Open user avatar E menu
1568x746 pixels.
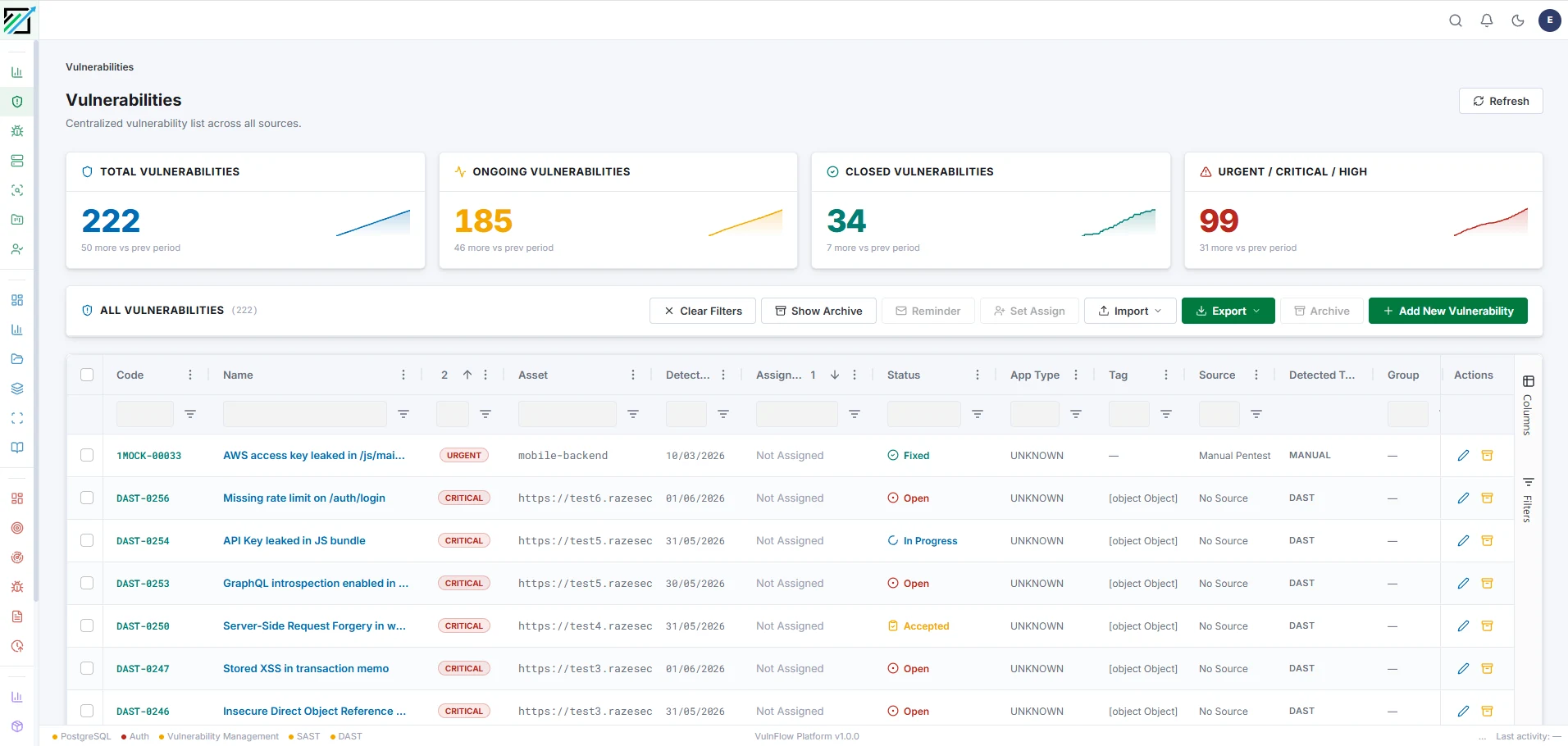(x=1550, y=20)
